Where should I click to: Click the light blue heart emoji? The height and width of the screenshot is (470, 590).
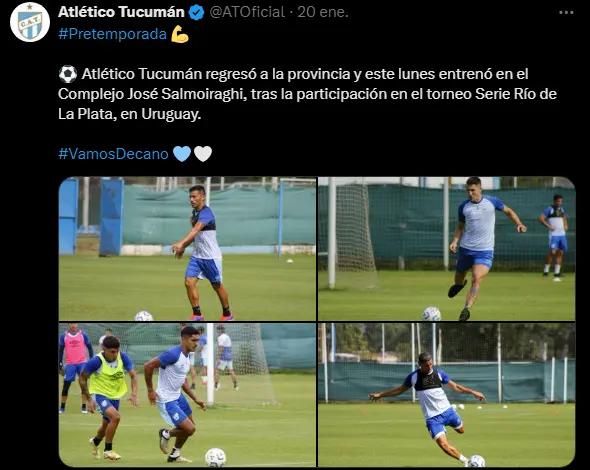(x=182, y=154)
